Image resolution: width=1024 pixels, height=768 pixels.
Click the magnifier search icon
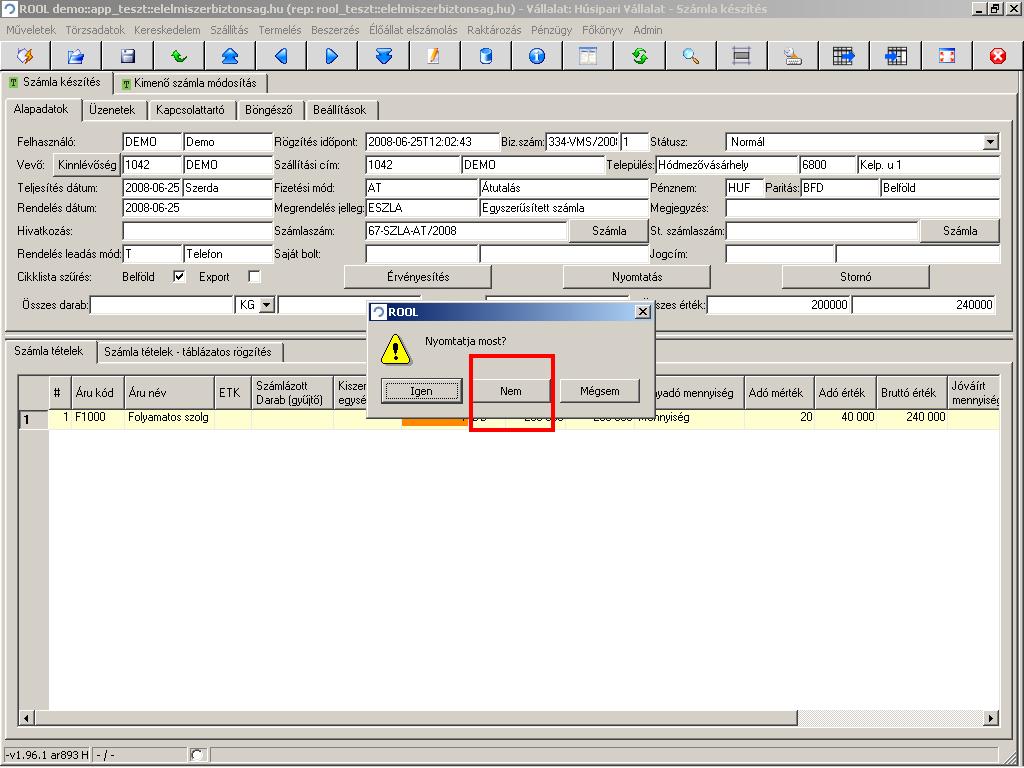690,56
